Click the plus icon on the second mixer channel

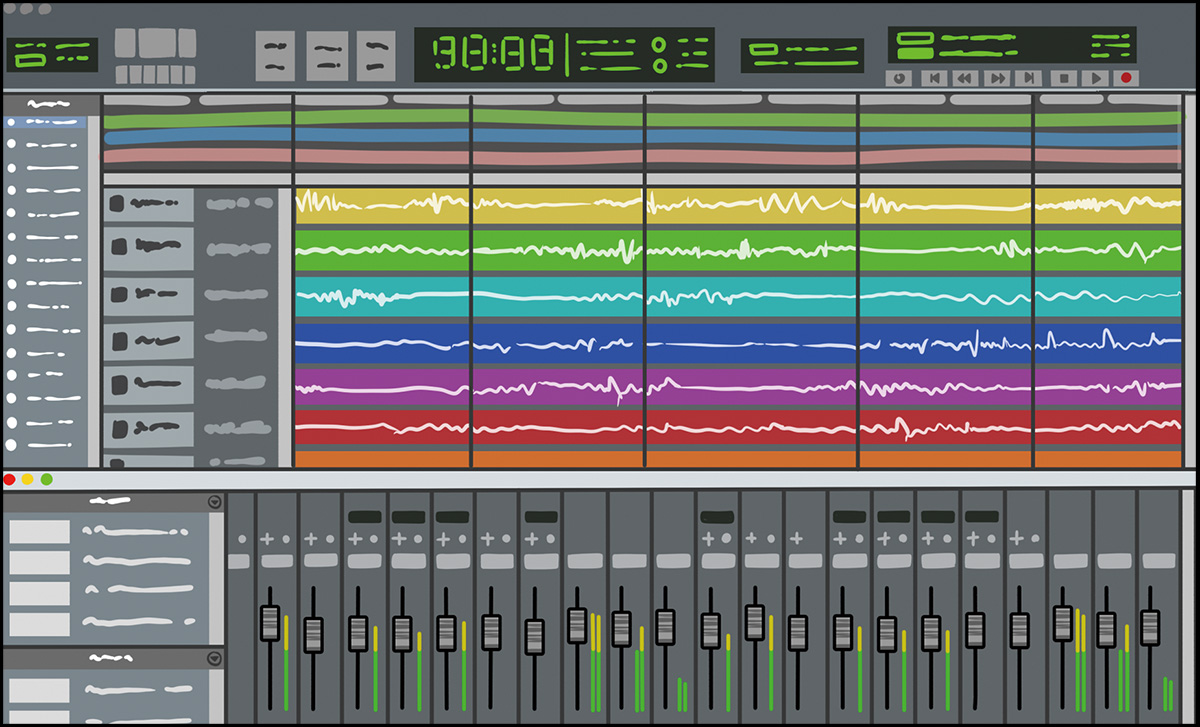click(309, 539)
